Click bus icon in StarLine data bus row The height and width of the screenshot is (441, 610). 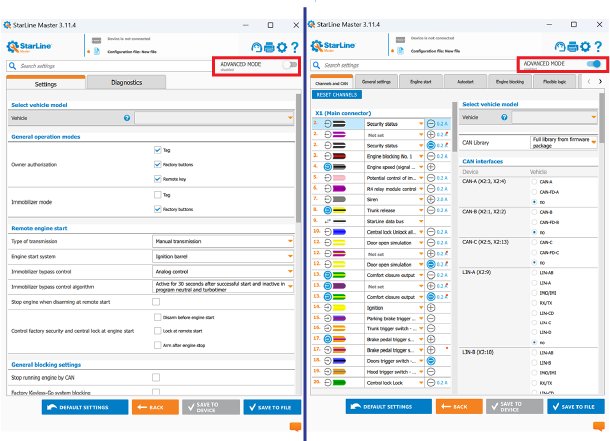[x=328, y=221]
